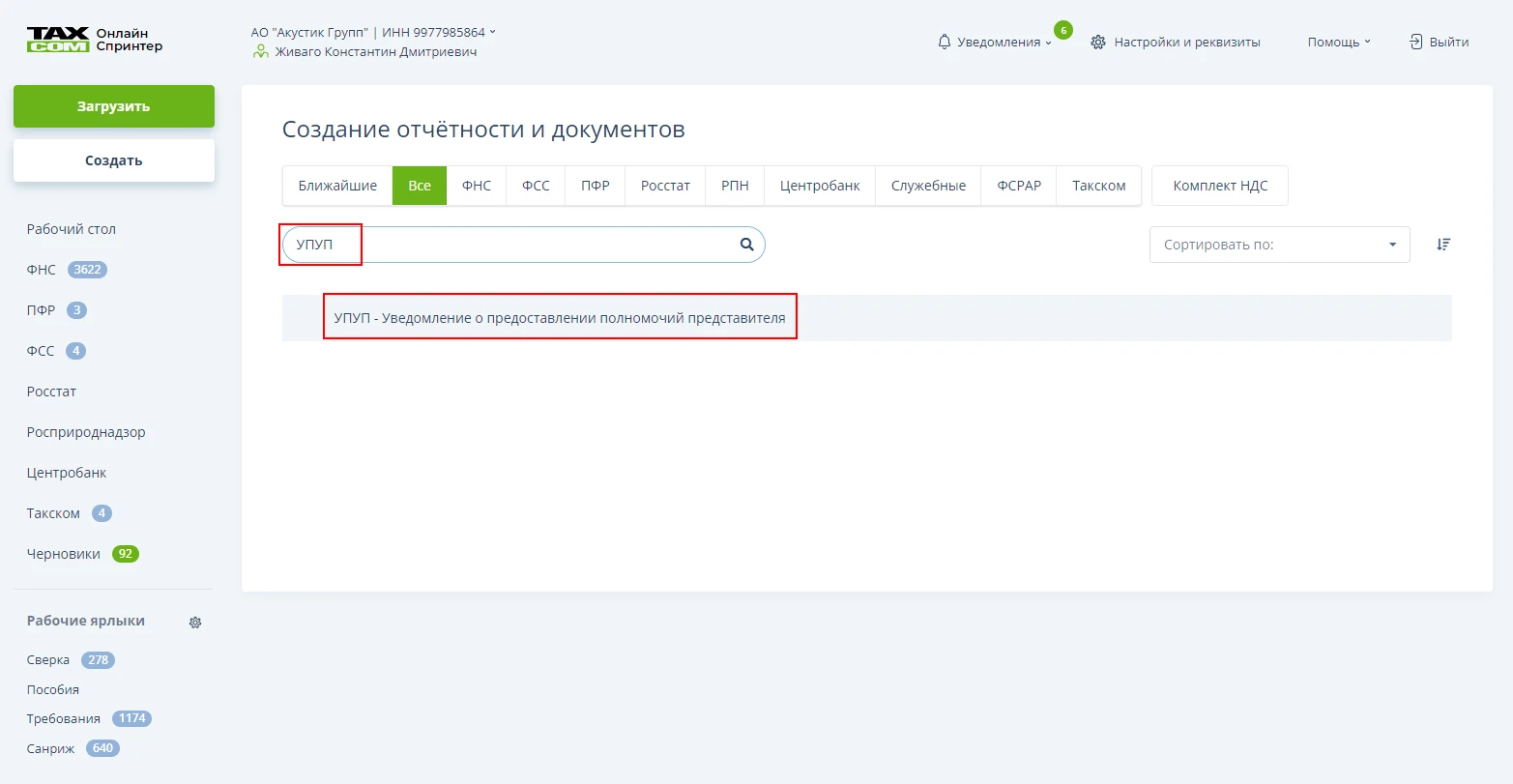Image resolution: width=1513 pixels, height=784 pixels.
Task: Click the Комплект НДС button
Action: click(1220, 186)
